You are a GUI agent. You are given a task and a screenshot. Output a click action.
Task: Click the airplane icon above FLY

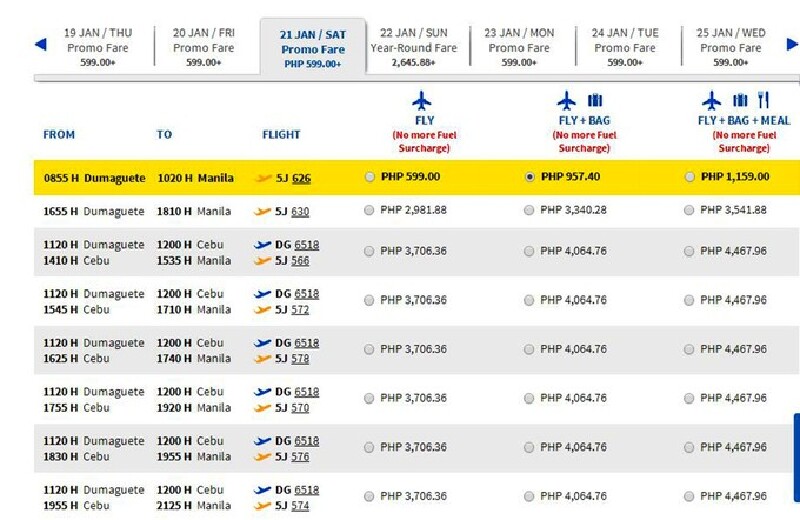(423, 100)
